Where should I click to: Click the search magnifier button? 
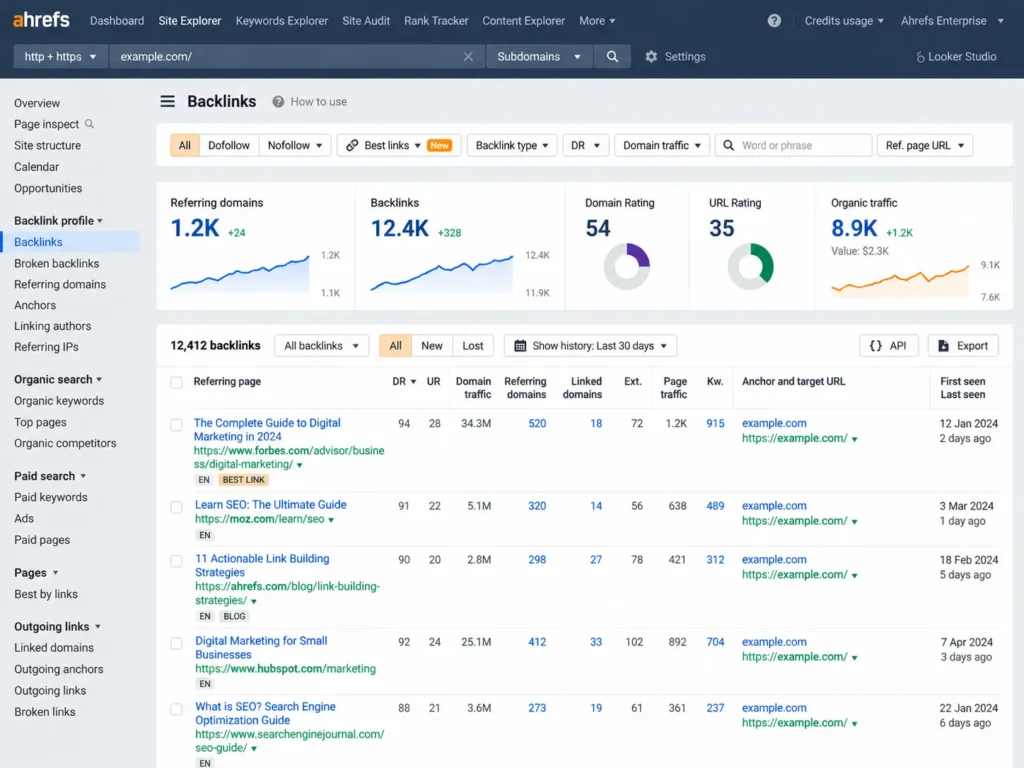click(x=612, y=57)
